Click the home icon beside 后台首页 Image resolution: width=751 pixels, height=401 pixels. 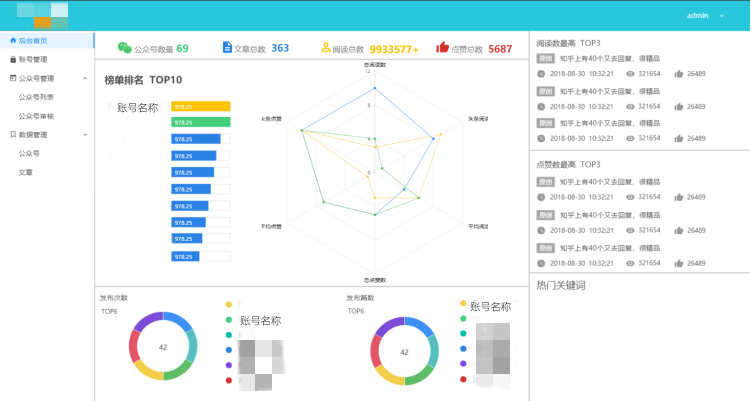[13, 41]
